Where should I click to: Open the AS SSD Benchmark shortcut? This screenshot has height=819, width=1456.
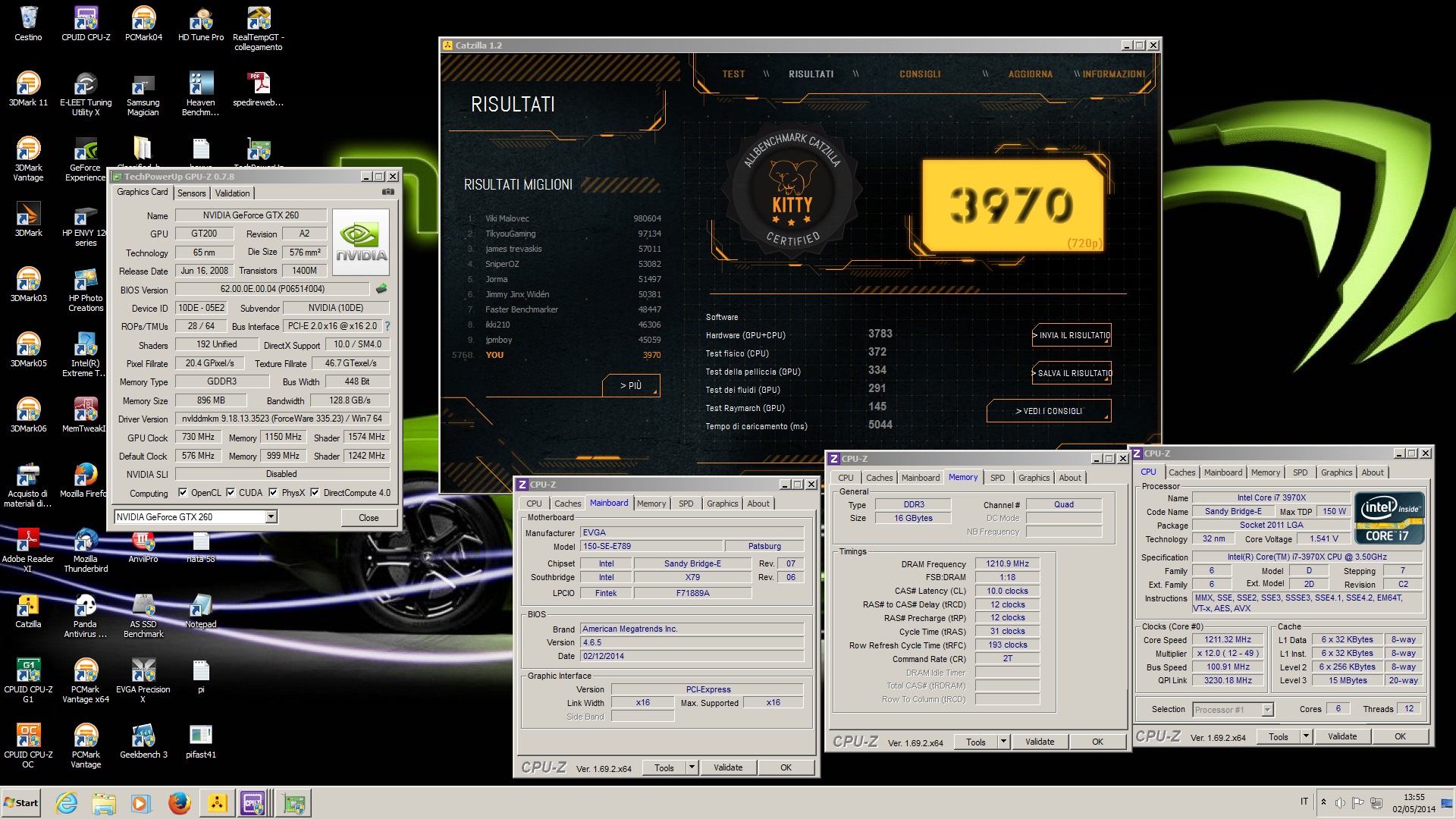tap(143, 615)
